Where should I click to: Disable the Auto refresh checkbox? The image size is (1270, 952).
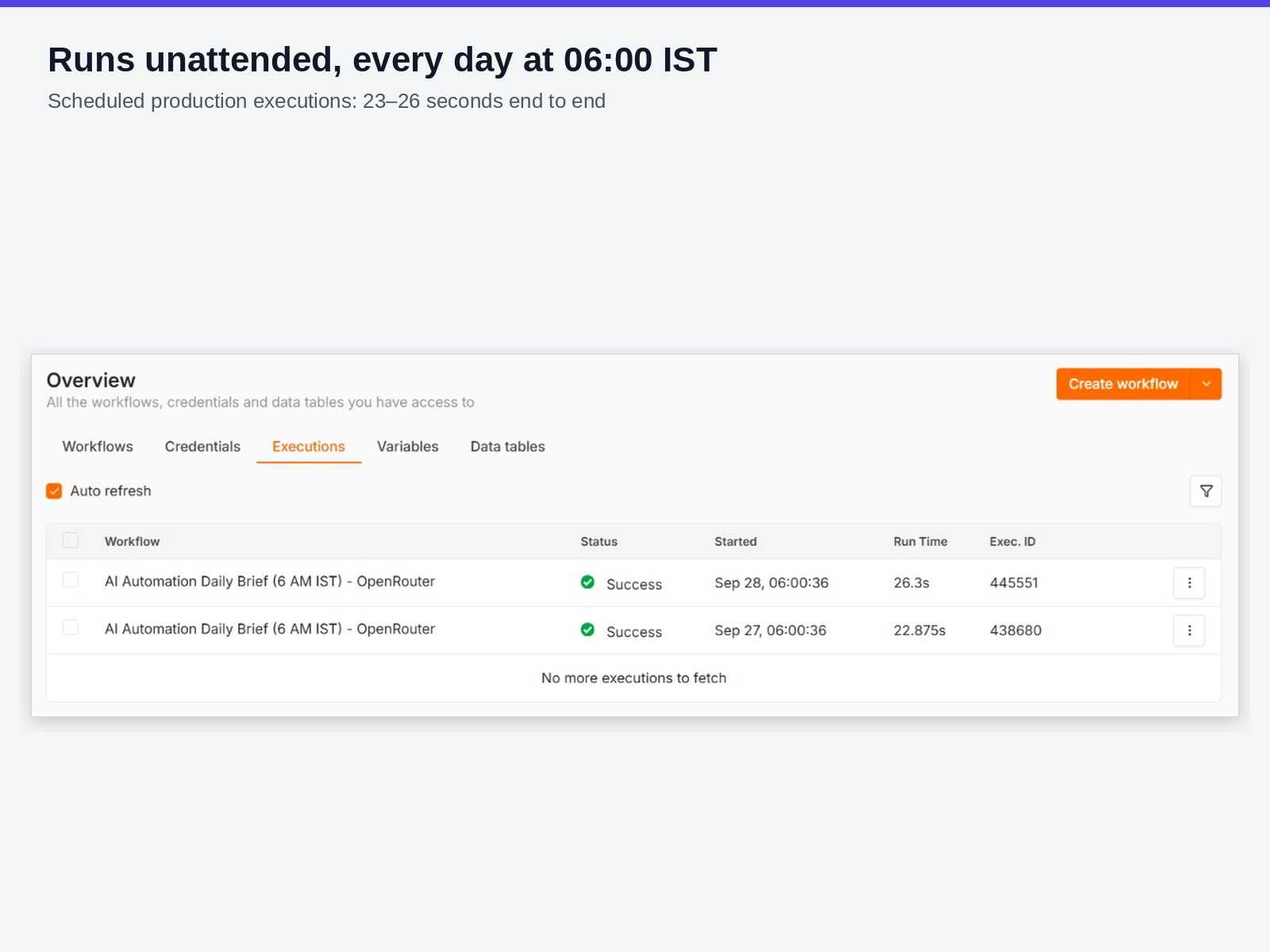coord(54,491)
